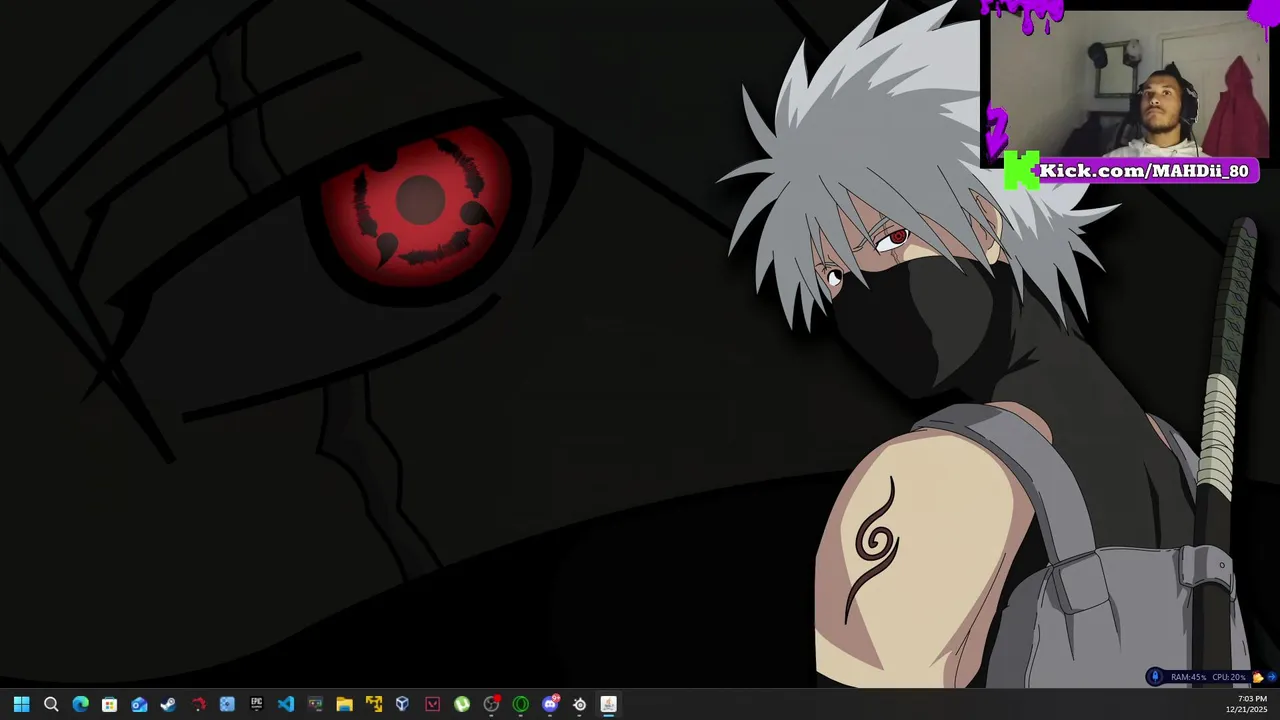Click the green Kick logo on overlay

point(1021,170)
